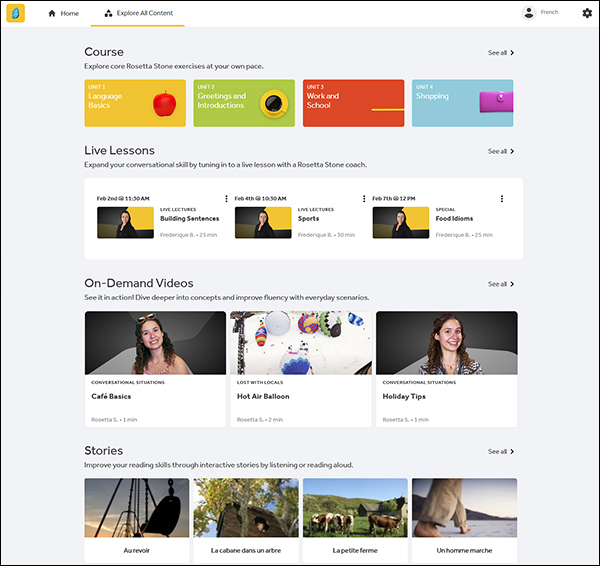The width and height of the screenshot is (600, 566).
Task: Open options menu for Sports lesson
Action: tap(364, 199)
